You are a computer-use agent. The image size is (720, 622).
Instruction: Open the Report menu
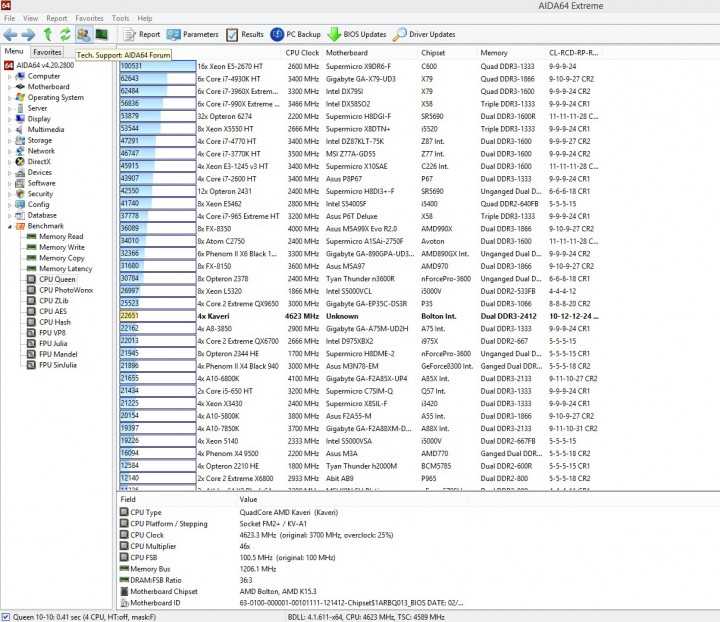[x=56, y=18]
